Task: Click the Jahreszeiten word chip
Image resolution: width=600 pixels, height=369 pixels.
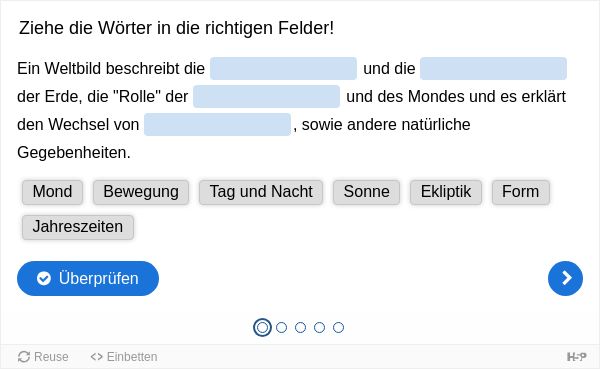Action: click(78, 227)
